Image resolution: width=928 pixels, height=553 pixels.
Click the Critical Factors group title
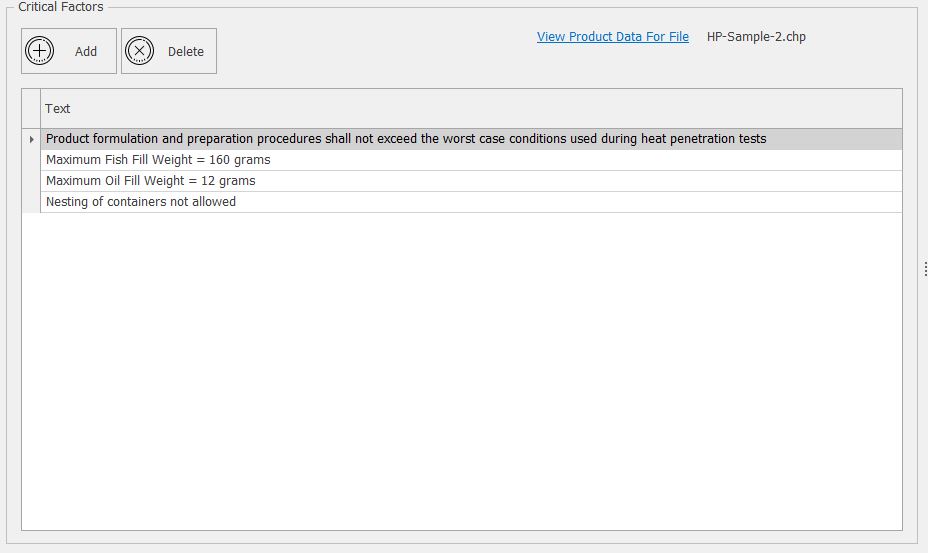click(60, 7)
